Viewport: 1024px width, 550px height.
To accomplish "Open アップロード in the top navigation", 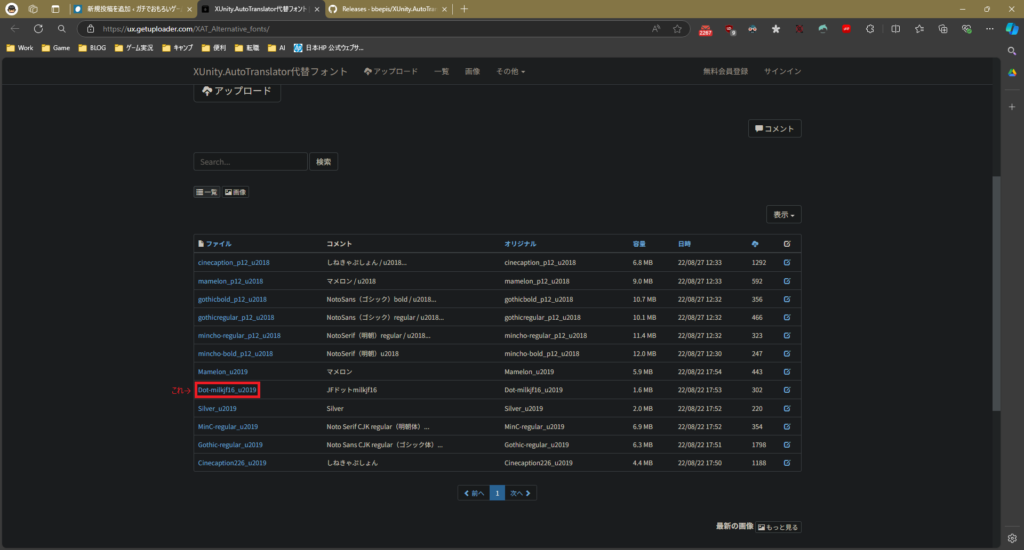I will click(x=391, y=71).
